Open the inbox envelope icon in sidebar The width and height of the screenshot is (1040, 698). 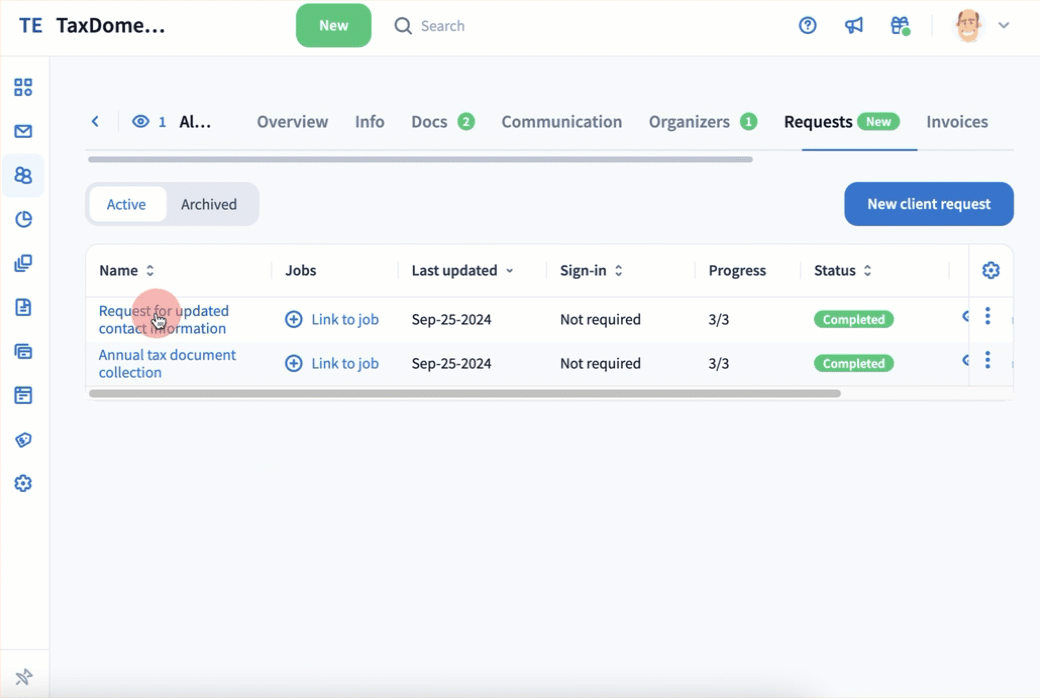[x=23, y=131]
